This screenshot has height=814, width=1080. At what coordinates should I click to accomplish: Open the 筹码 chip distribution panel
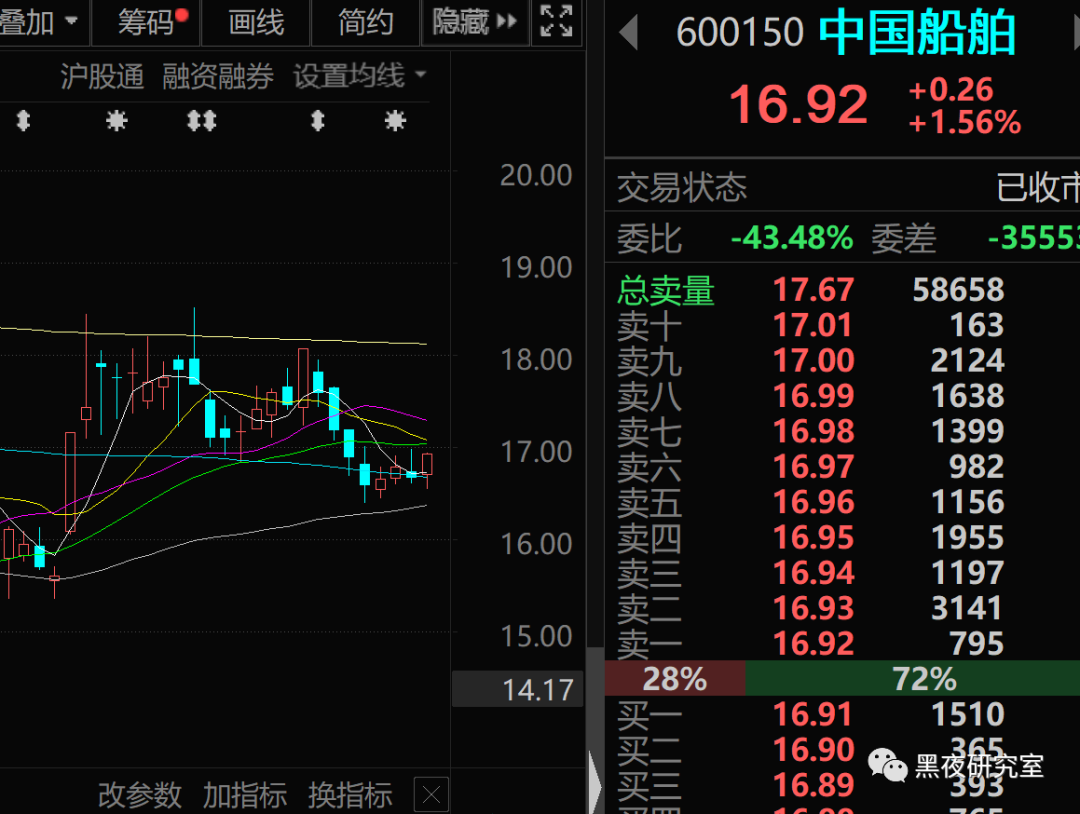(x=146, y=23)
